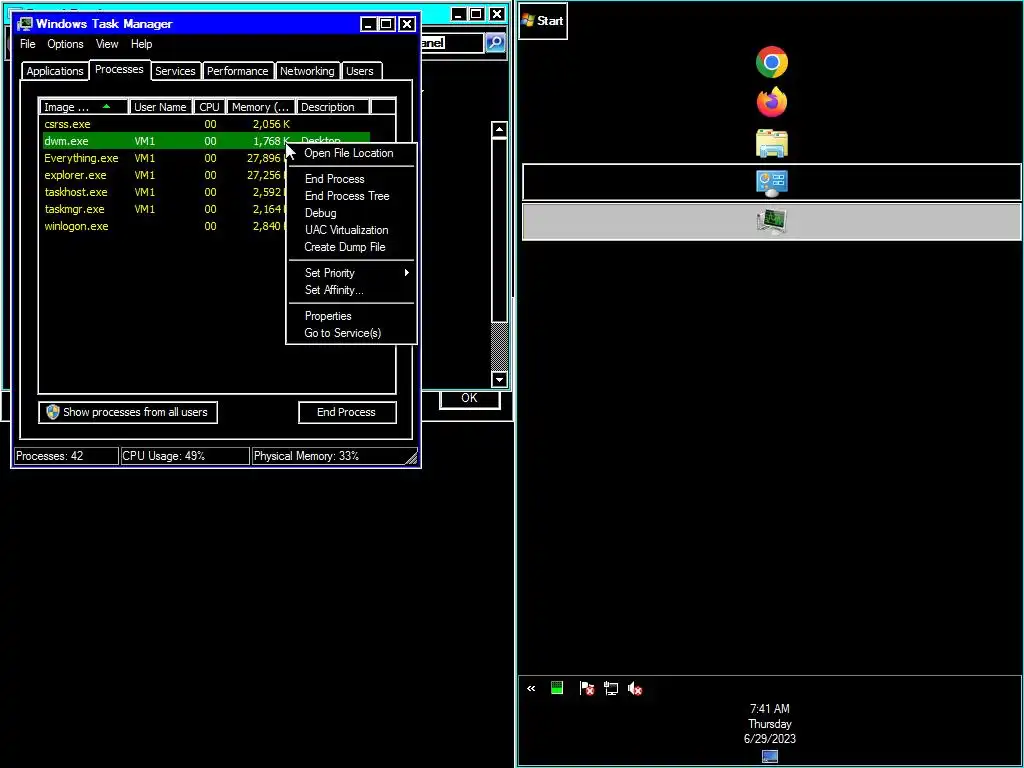Viewport: 1024px width, 768px height.
Task: Click Show processes from all users
Action: [x=128, y=412]
